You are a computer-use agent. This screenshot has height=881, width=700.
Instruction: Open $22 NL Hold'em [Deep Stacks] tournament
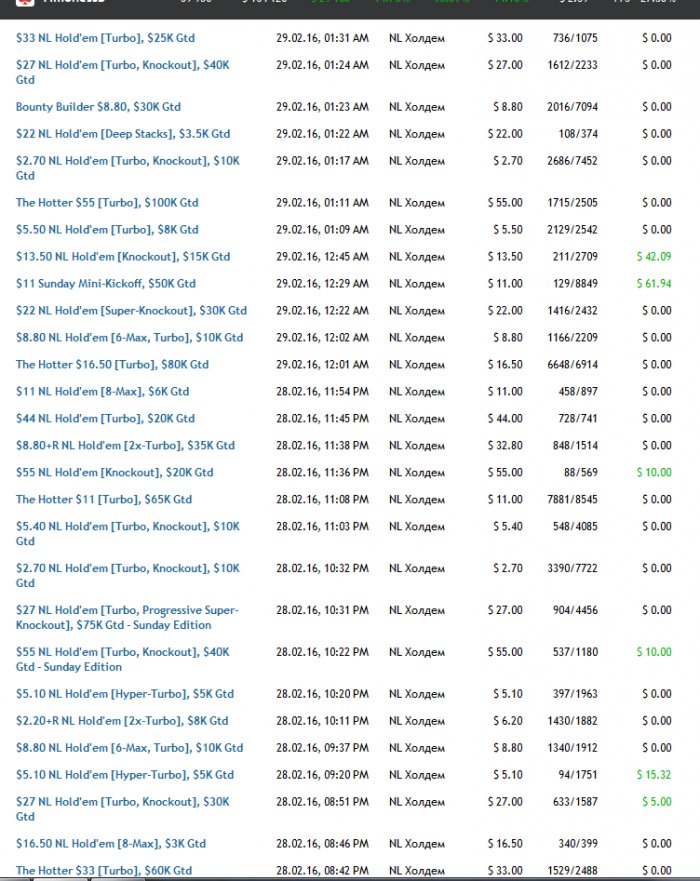coord(122,134)
